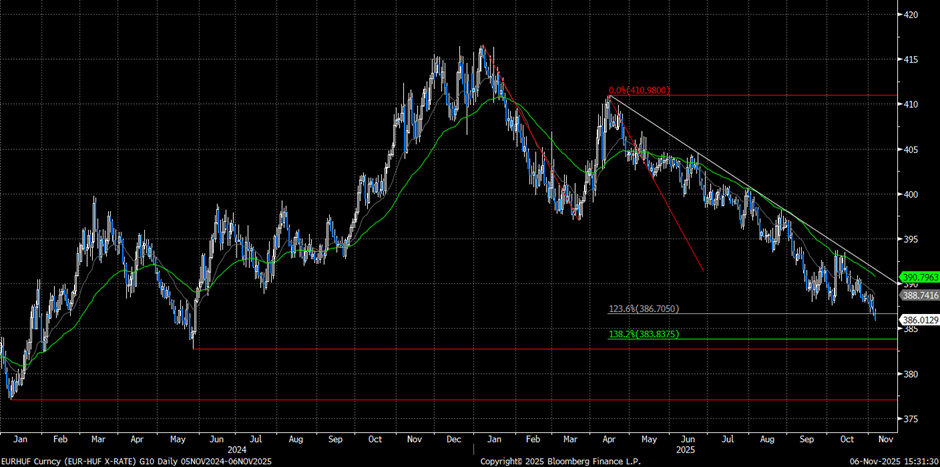The width and height of the screenshot is (940, 467).
Task: Click the 0.0%(410.9800) Fibonacci label
Action: click(x=639, y=91)
